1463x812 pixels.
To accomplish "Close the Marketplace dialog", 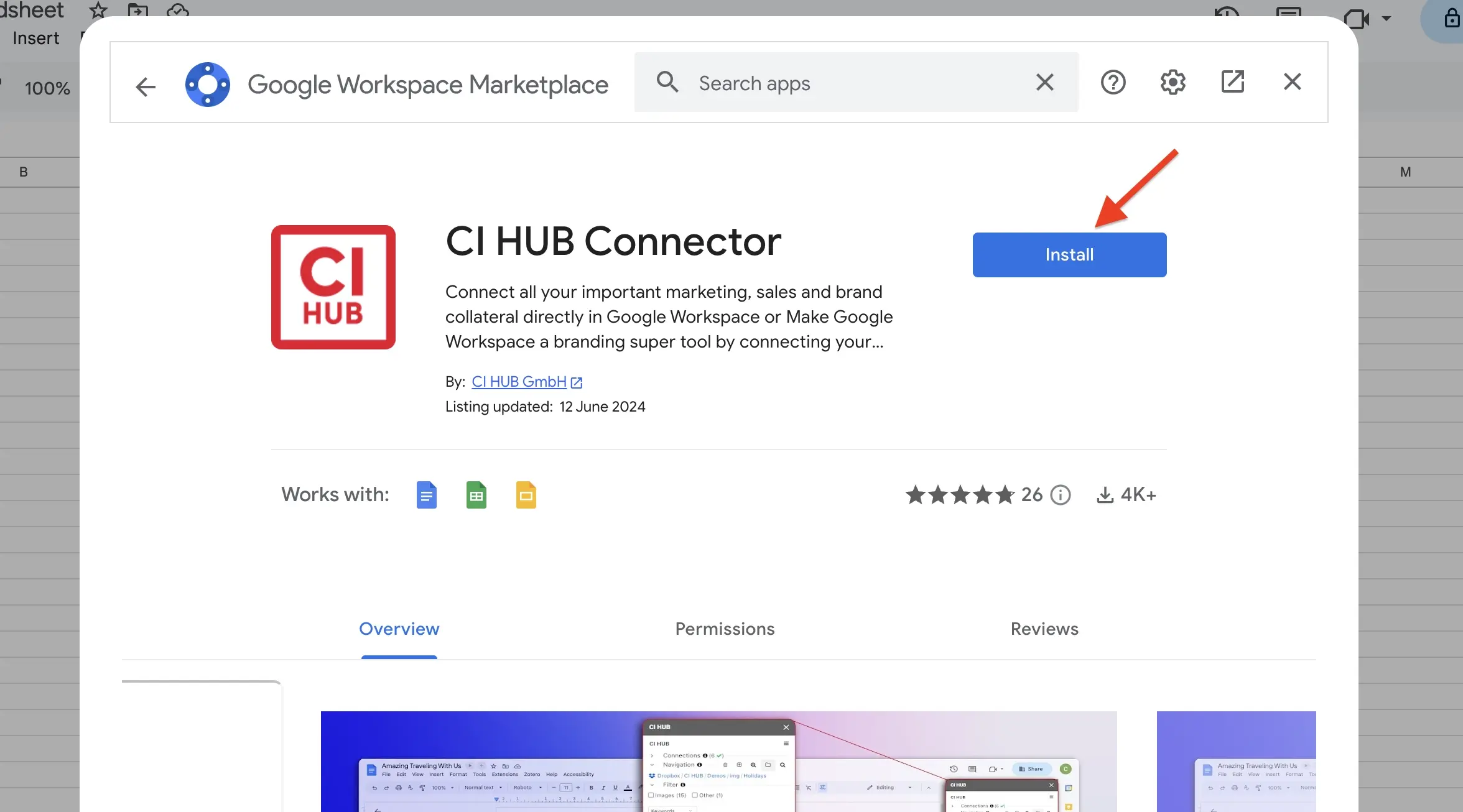I will click(1292, 81).
